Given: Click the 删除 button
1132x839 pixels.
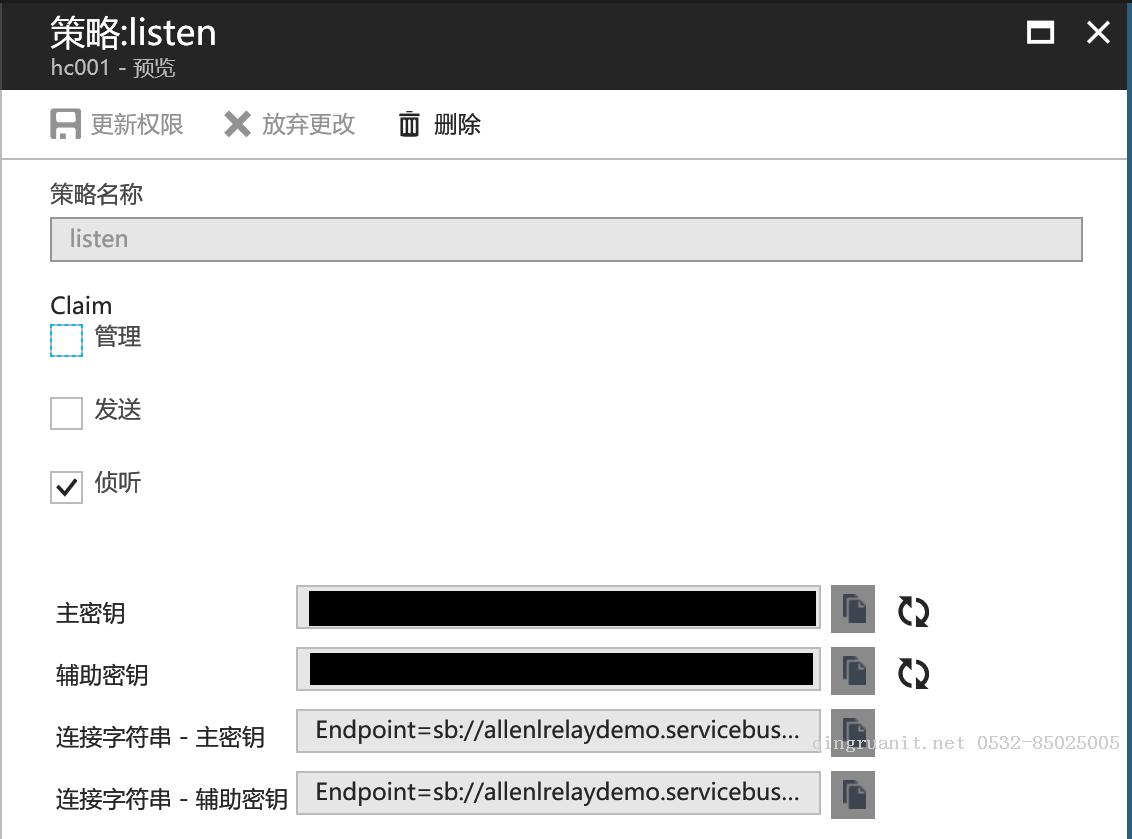Looking at the screenshot, I should click(458, 124).
